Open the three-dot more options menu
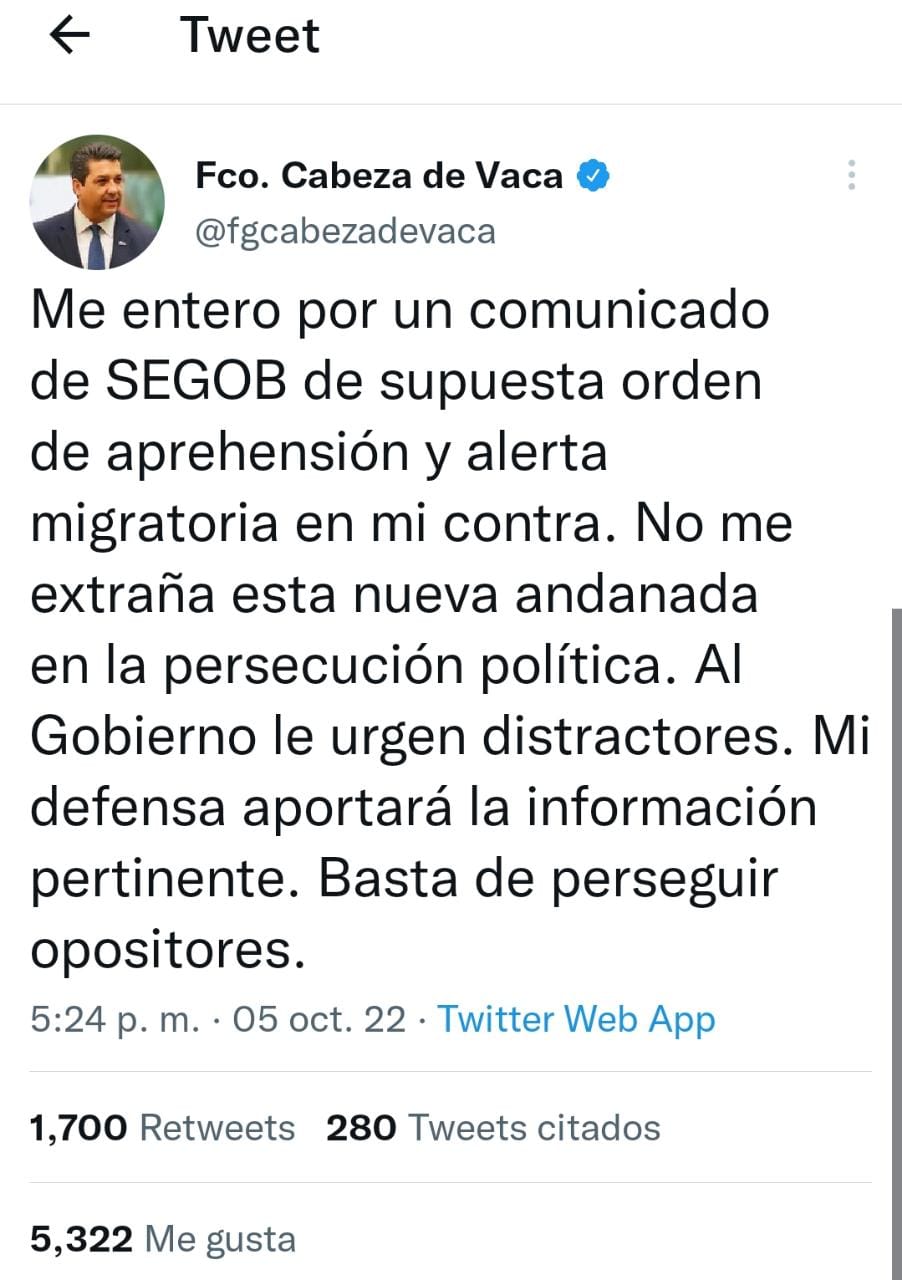The width and height of the screenshot is (902, 1280). pos(851,175)
